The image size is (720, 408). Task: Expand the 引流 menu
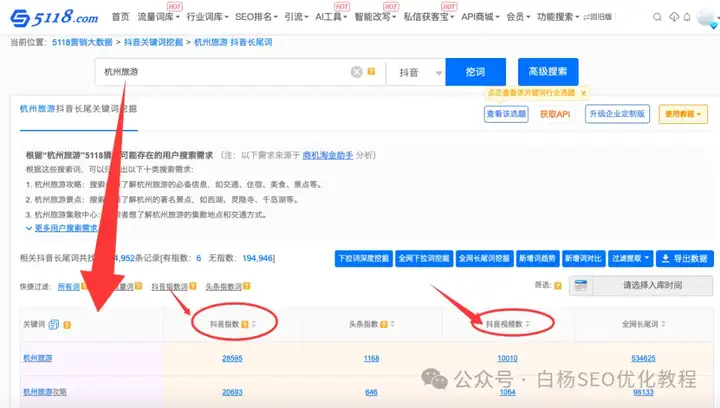pyautogui.click(x=296, y=17)
